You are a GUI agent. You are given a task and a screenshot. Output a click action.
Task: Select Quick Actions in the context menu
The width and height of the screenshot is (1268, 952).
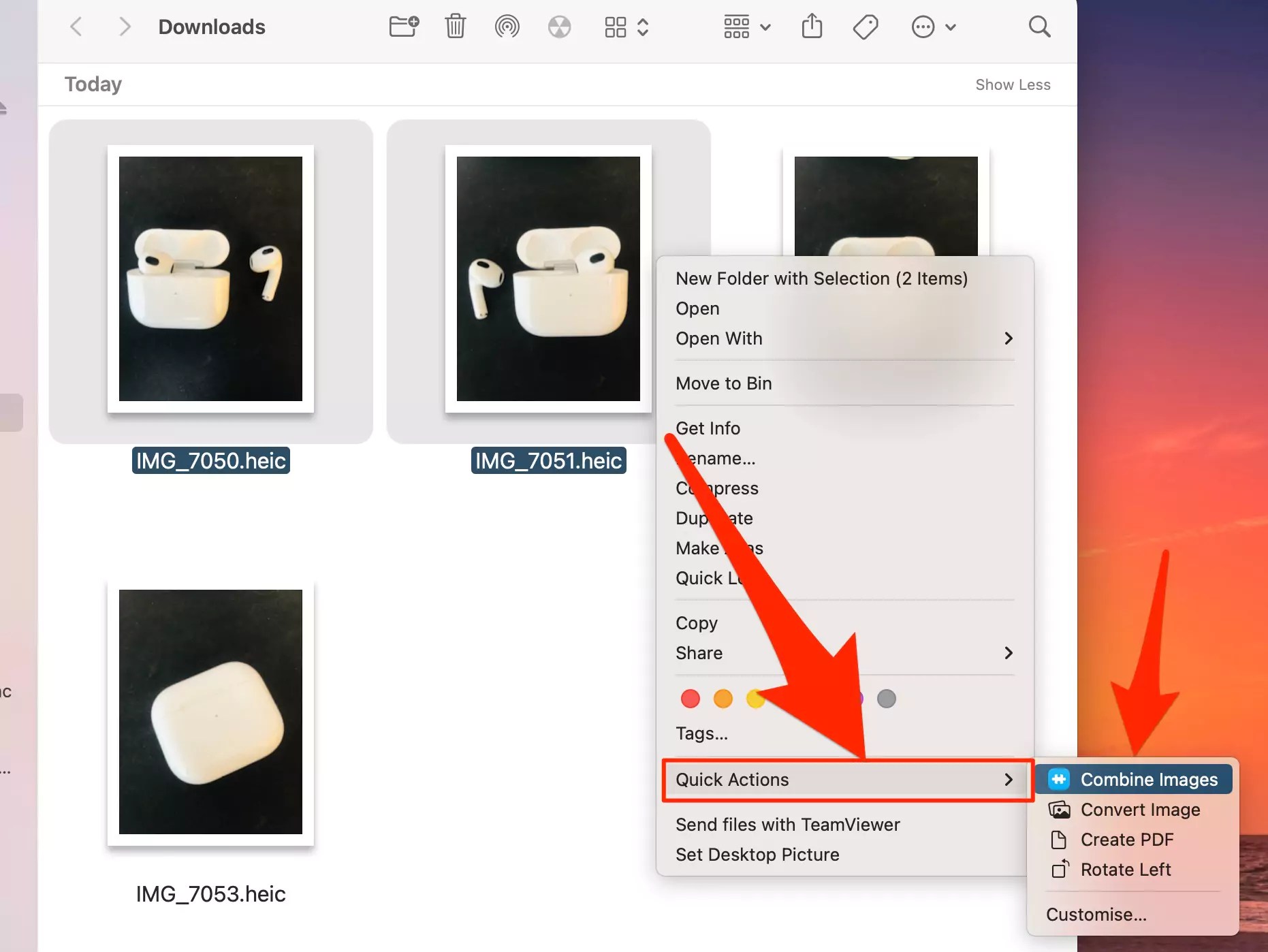pyautogui.click(x=732, y=779)
